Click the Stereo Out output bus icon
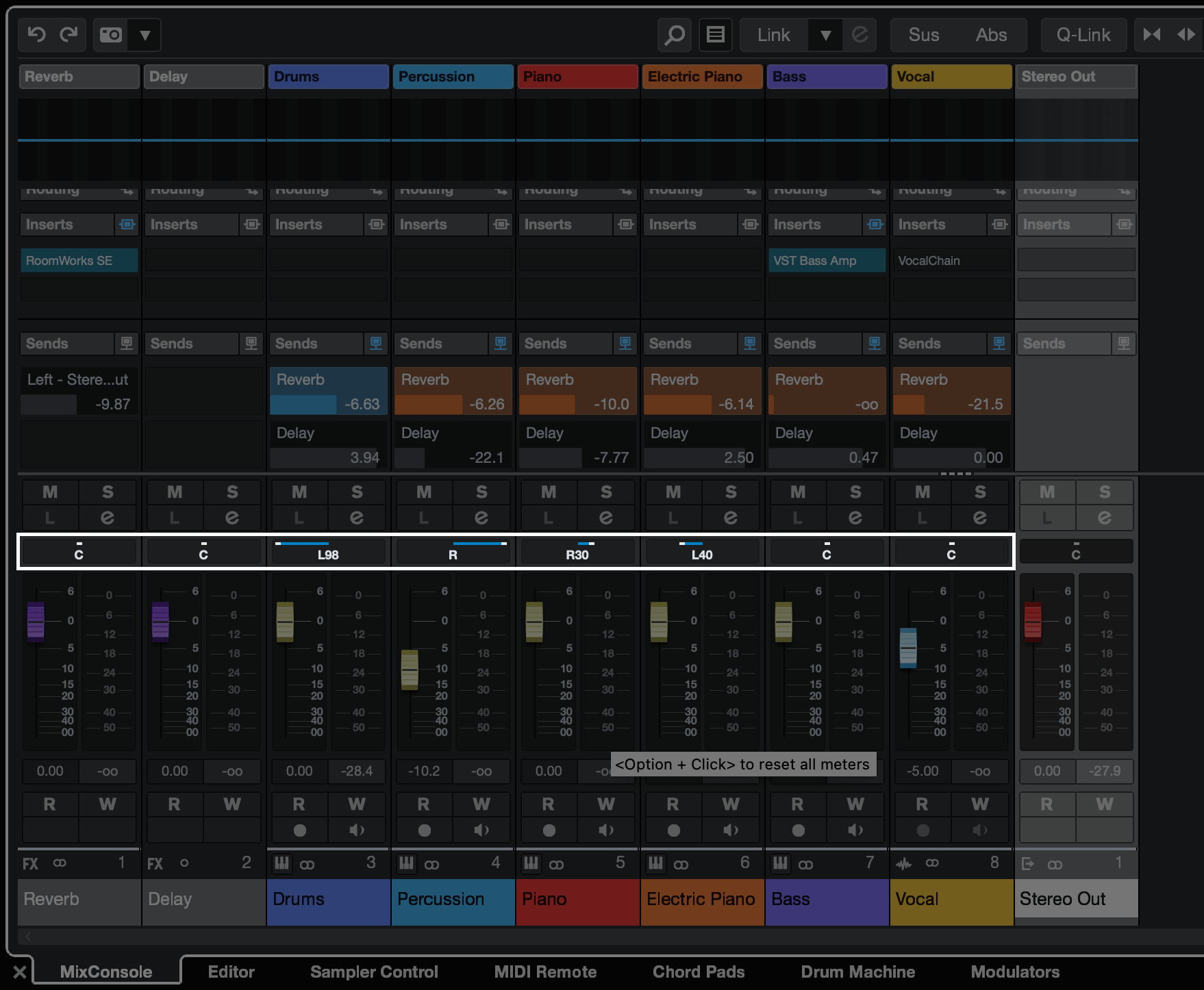The image size is (1204, 990). (x=1028, y=864)
